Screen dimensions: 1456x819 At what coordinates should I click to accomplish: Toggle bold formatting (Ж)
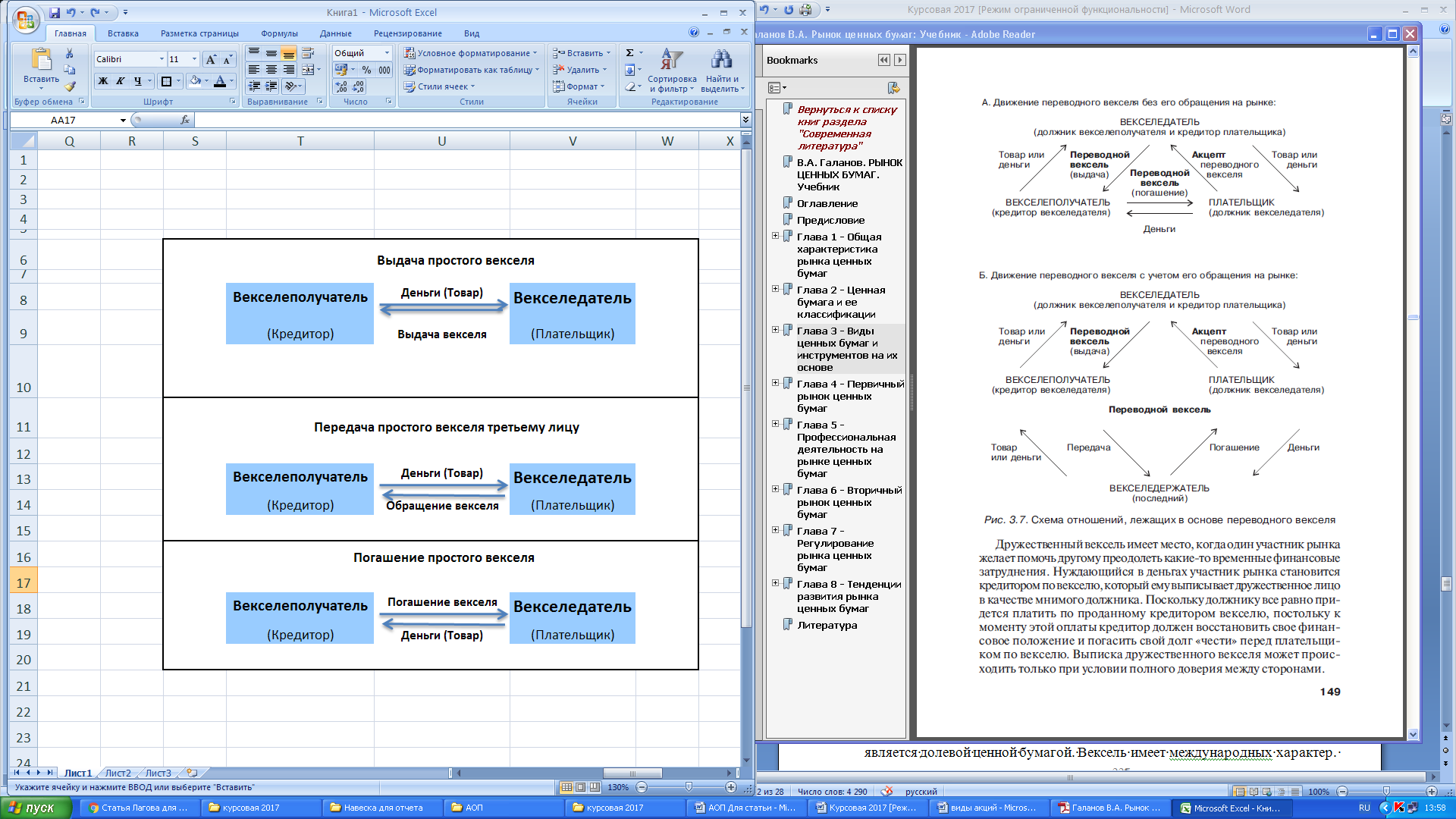click(103, 81)
